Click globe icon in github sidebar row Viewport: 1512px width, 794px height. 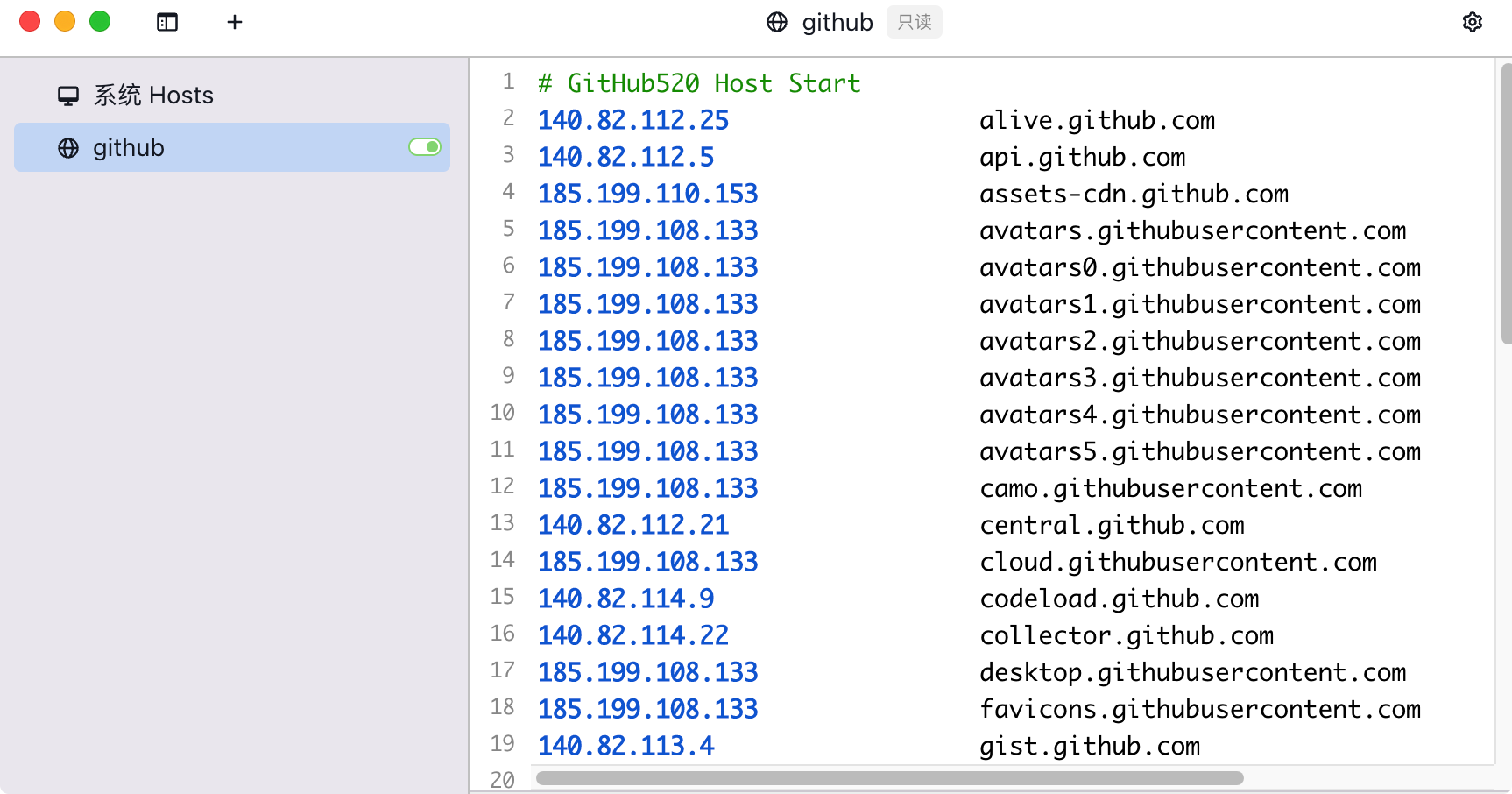68,148
